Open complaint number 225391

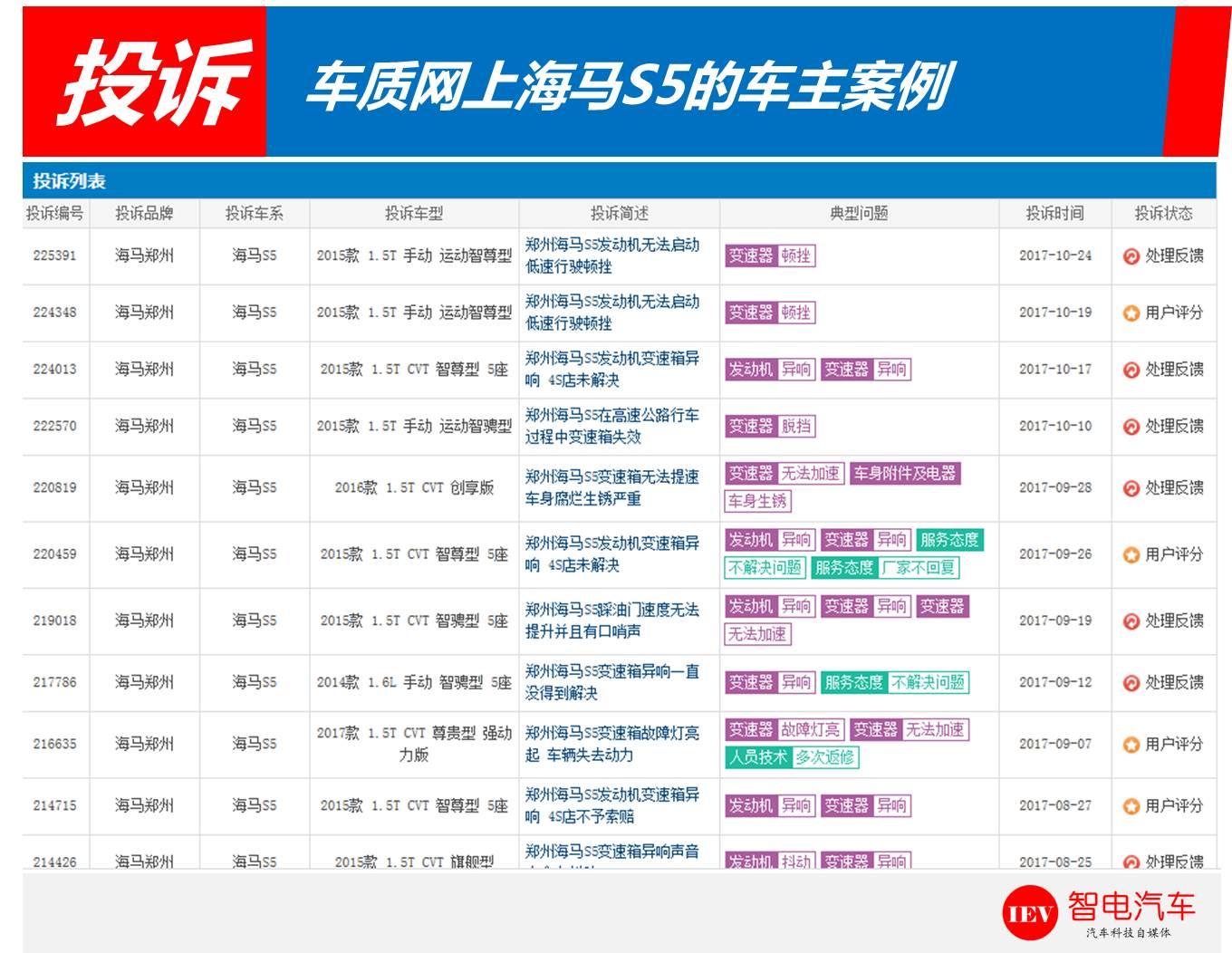click(56, 256)
